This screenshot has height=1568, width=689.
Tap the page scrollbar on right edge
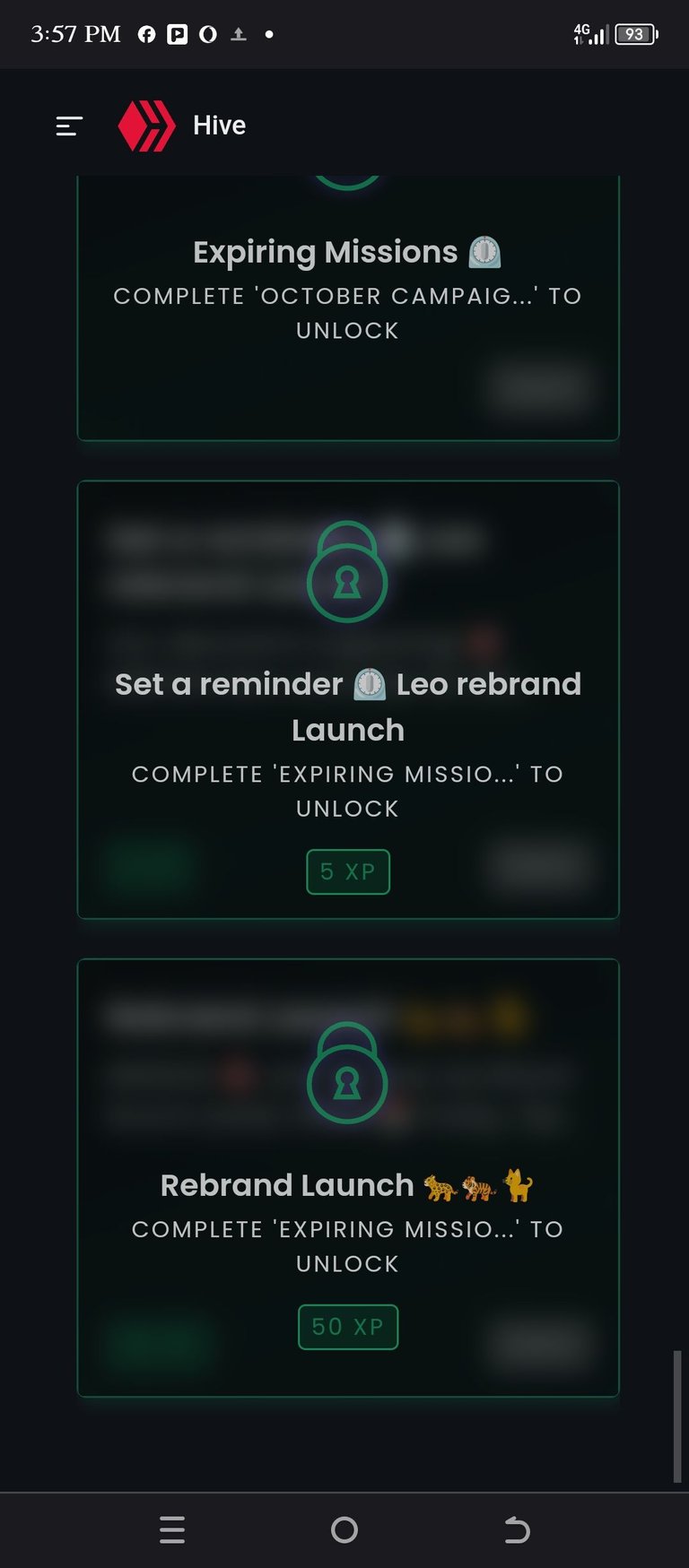pos(677,1416)
